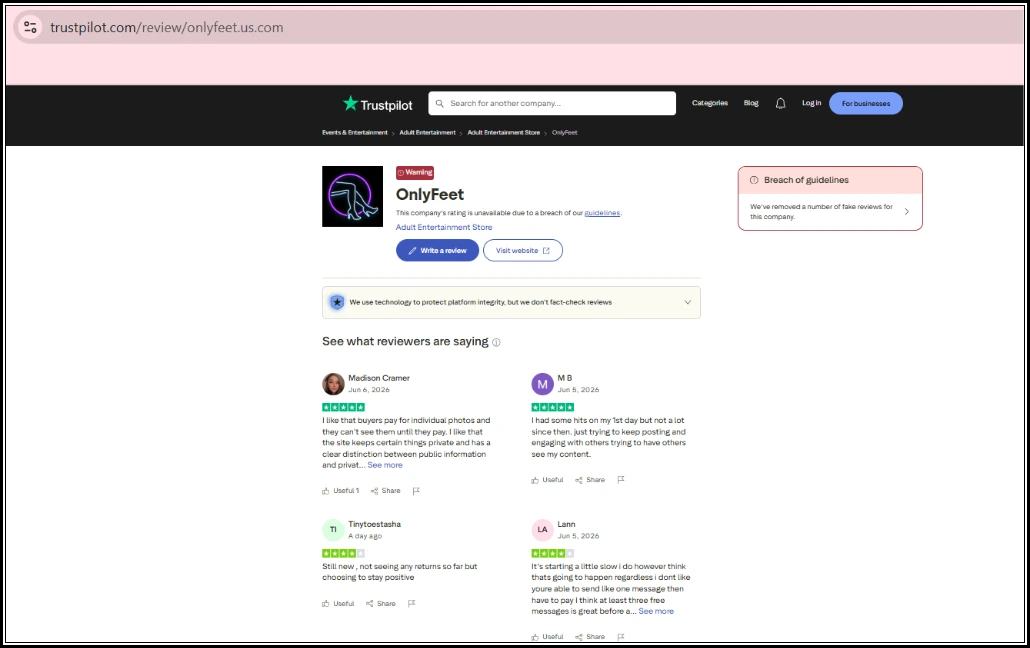This screenshot has height=648, width=1030.
Task: Click the red Warning badge
Action: (415, 173)
